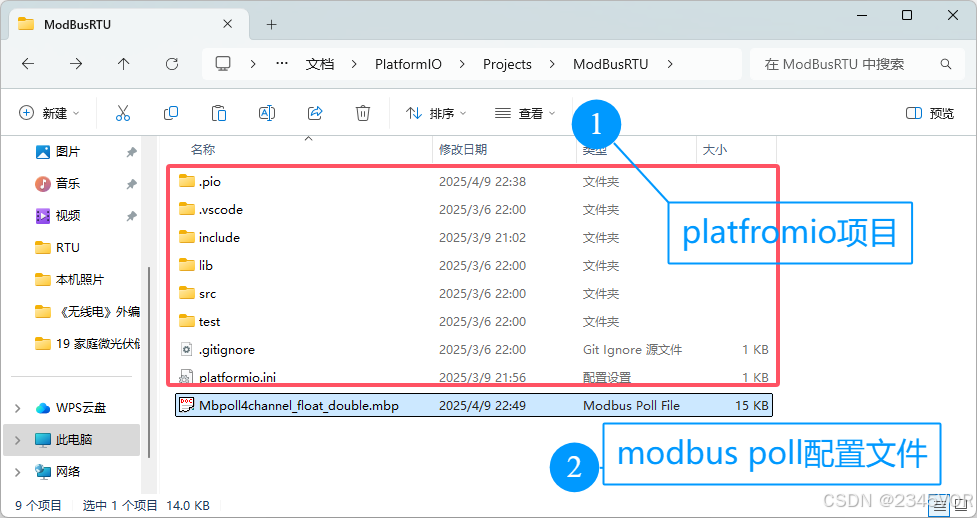Expand chevron after ModBusRTU in address bar

pyautogui.click(x=670, y=64)
